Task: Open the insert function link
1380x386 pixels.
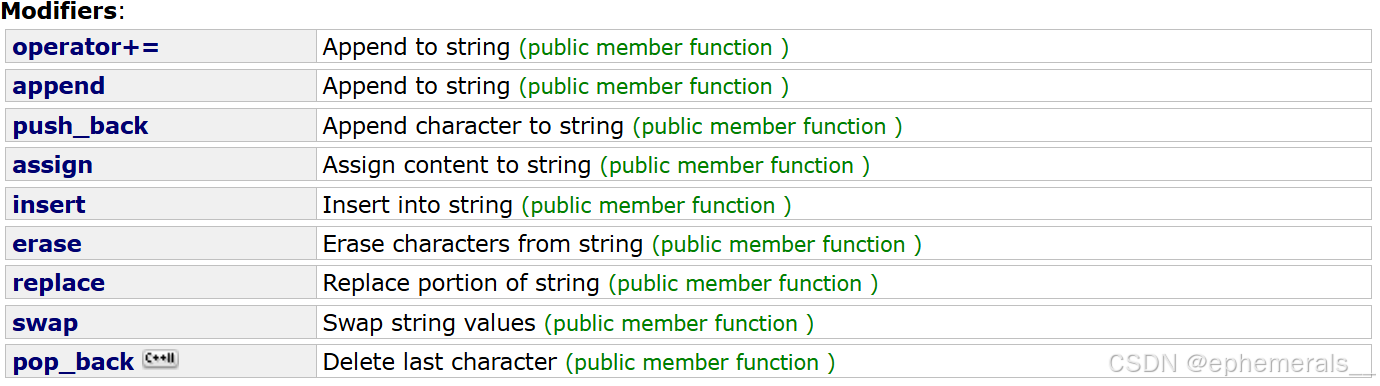Action: pyautogui.click(x=49, y=205)
